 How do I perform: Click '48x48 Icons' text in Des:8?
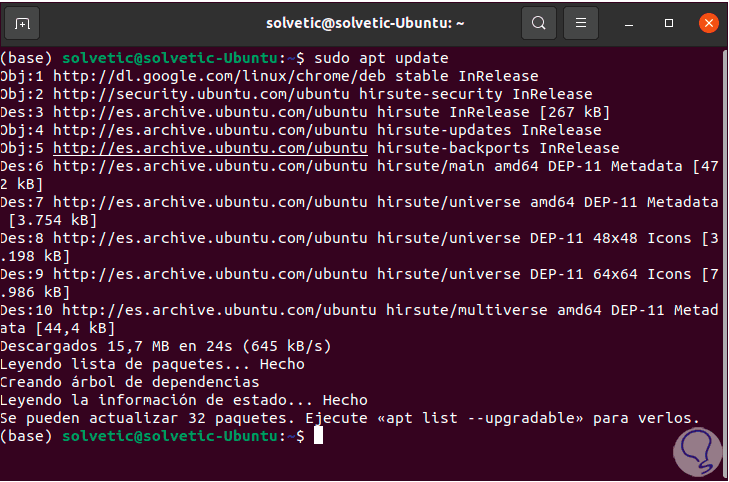click(642, 238)
